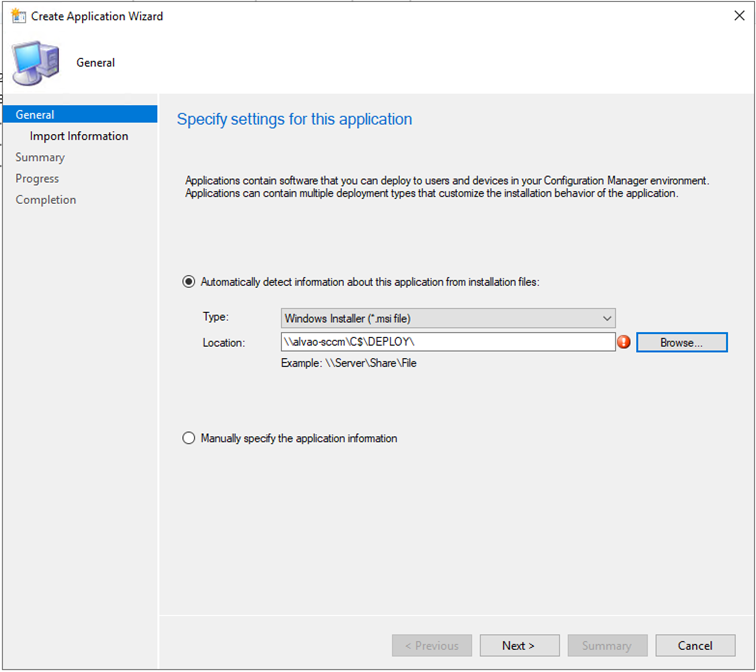Click the computer icon in the wizard header
The image size is (756, 672).
tap(36, 63)
